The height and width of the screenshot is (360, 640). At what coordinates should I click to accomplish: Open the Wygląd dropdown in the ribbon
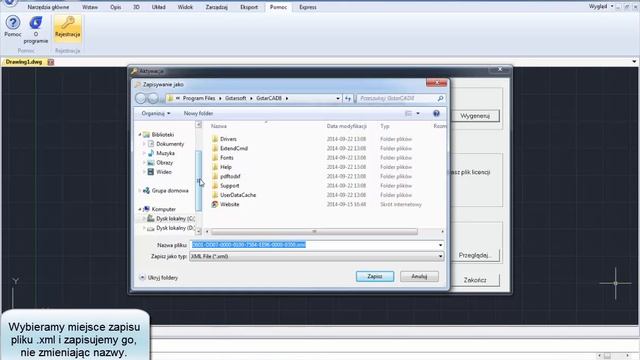[601, 7]
